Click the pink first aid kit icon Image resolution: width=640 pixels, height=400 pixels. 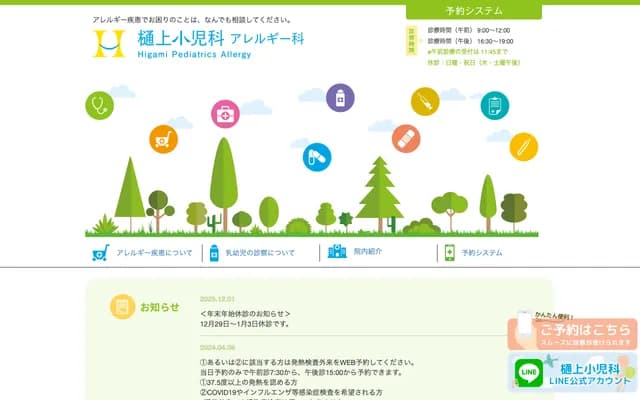(226, 115)
